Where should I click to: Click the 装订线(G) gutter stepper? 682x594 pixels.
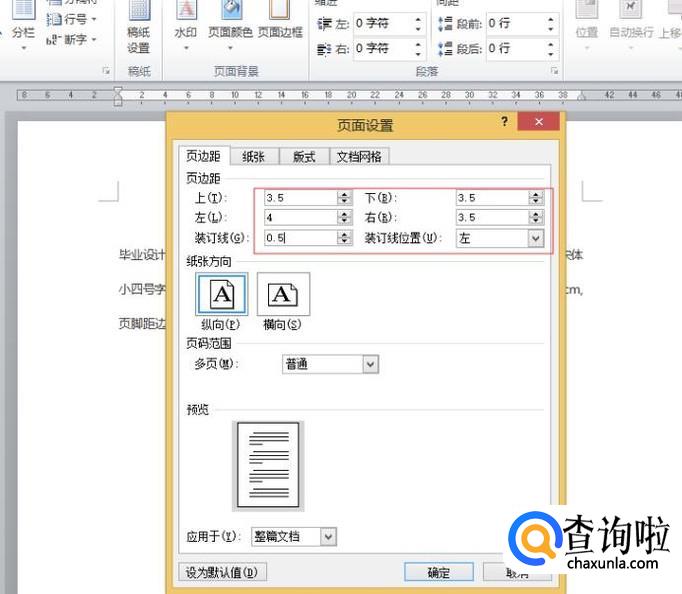point(344,238)
